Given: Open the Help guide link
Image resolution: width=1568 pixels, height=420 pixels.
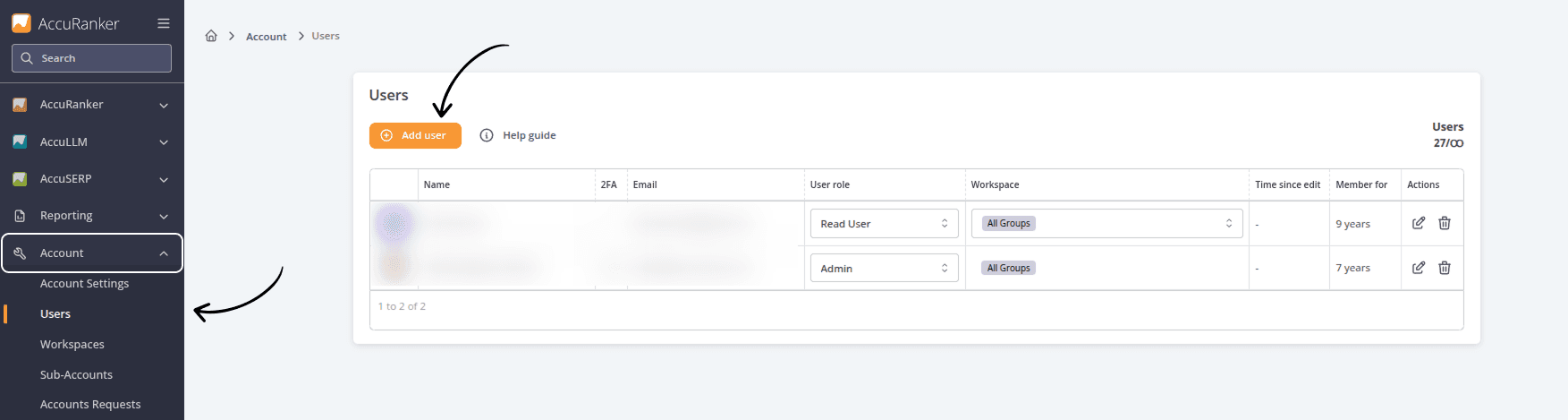Looking at the screenshot, I should click(x=530, y=135).
